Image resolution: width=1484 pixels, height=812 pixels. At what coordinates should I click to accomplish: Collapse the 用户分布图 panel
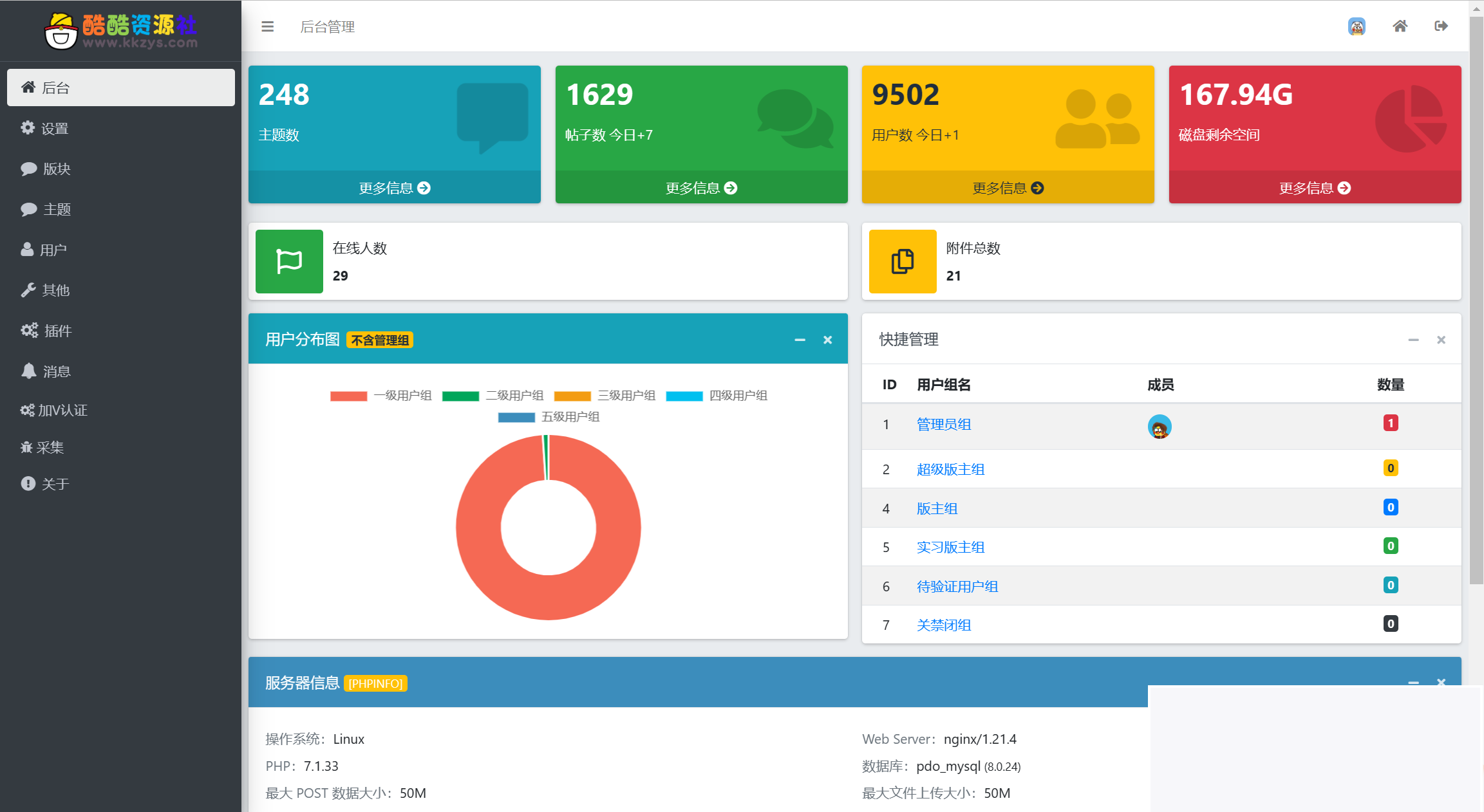pyautogui.click(x=800, y=339)
